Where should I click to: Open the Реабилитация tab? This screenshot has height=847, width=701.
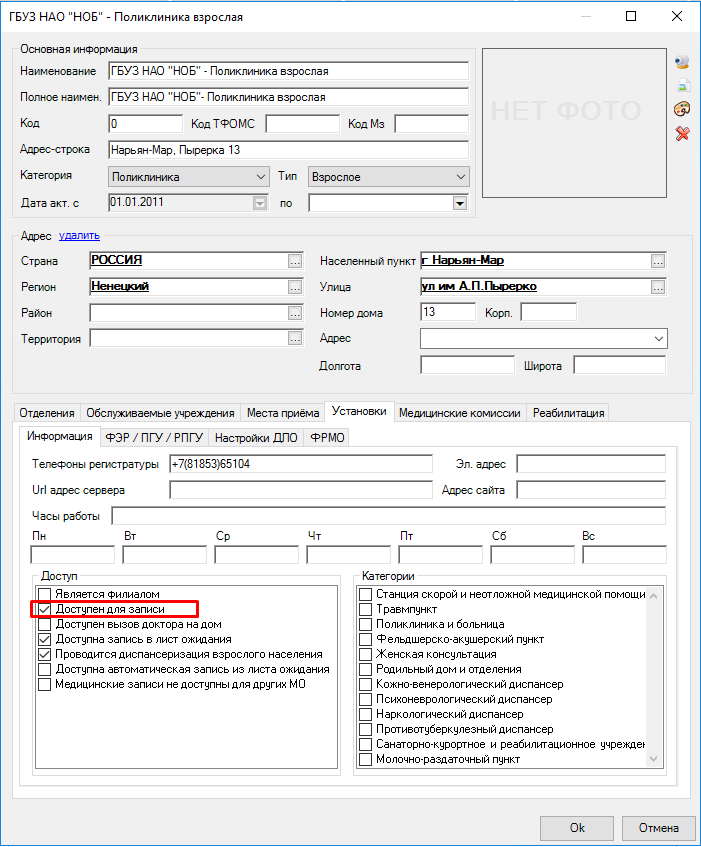[x=568, y=413]
